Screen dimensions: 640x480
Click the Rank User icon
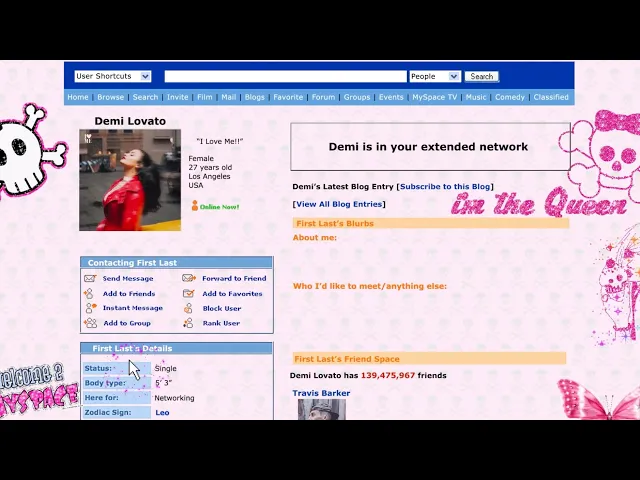coord(188,323)
